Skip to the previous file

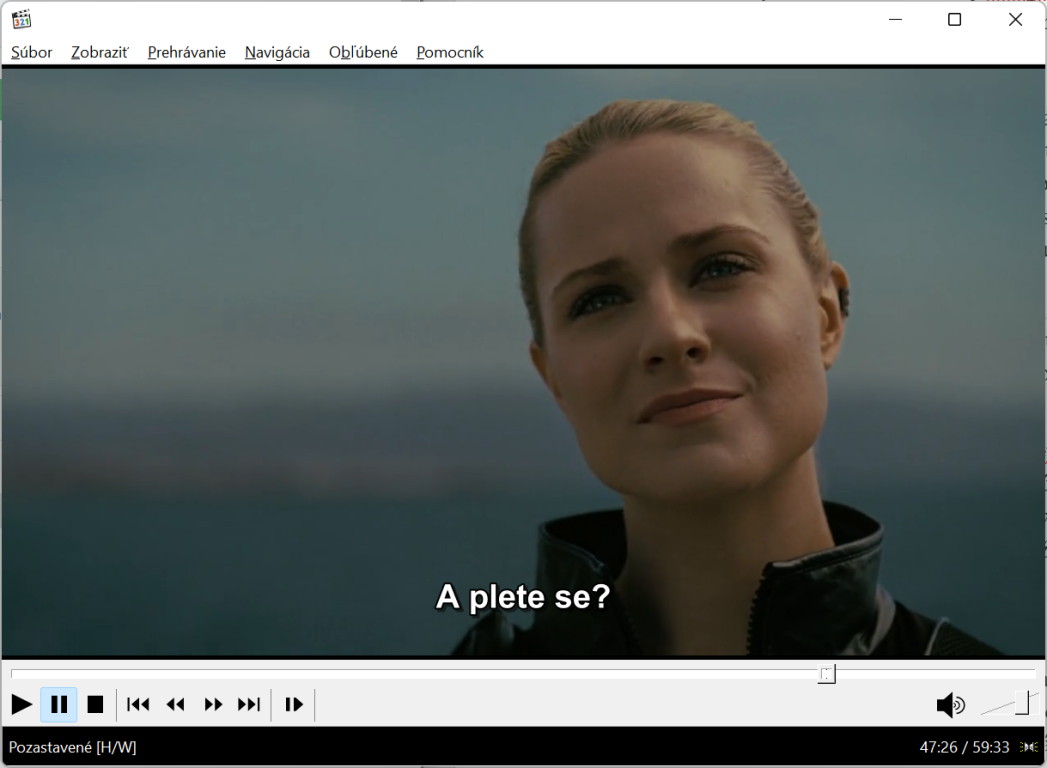click(x=138, y=705)
